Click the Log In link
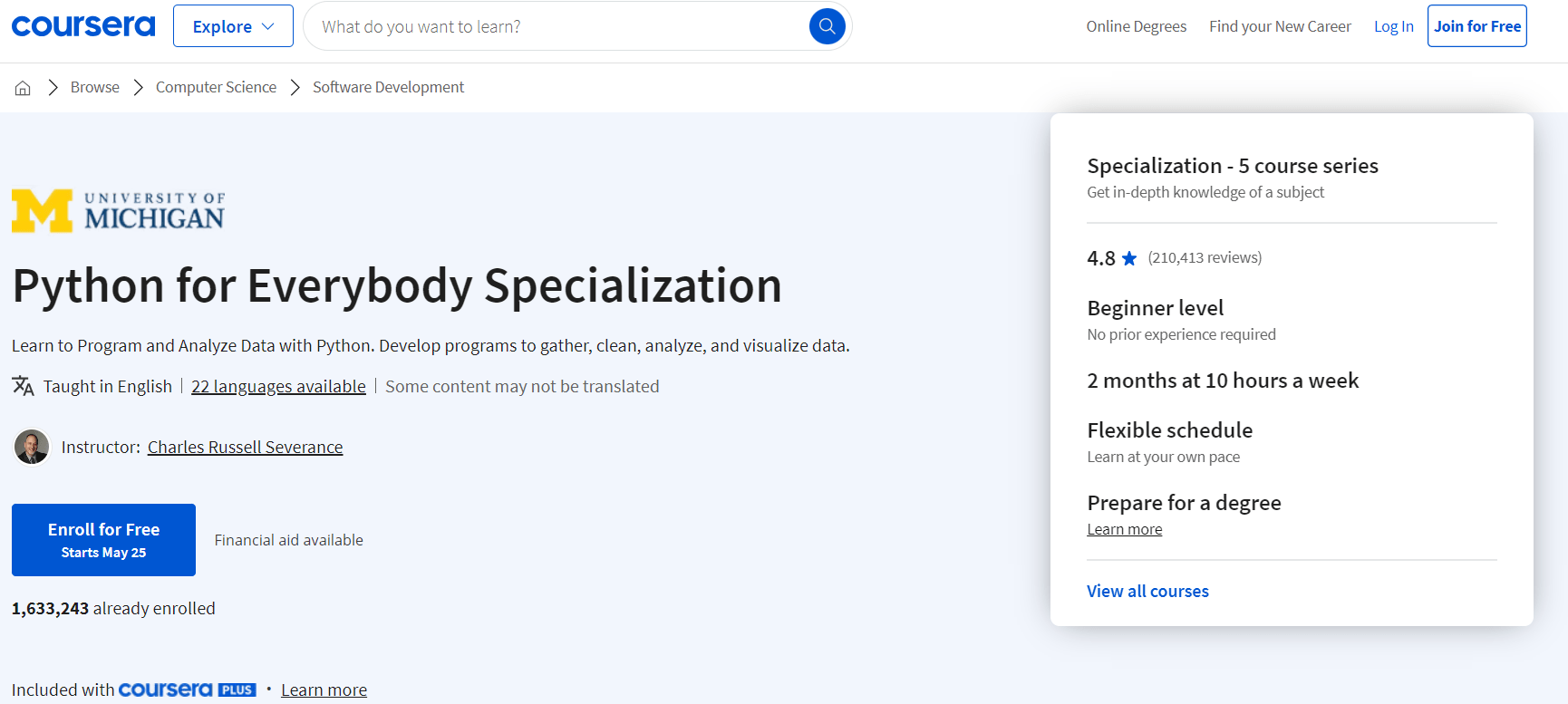 [1393, 26]
